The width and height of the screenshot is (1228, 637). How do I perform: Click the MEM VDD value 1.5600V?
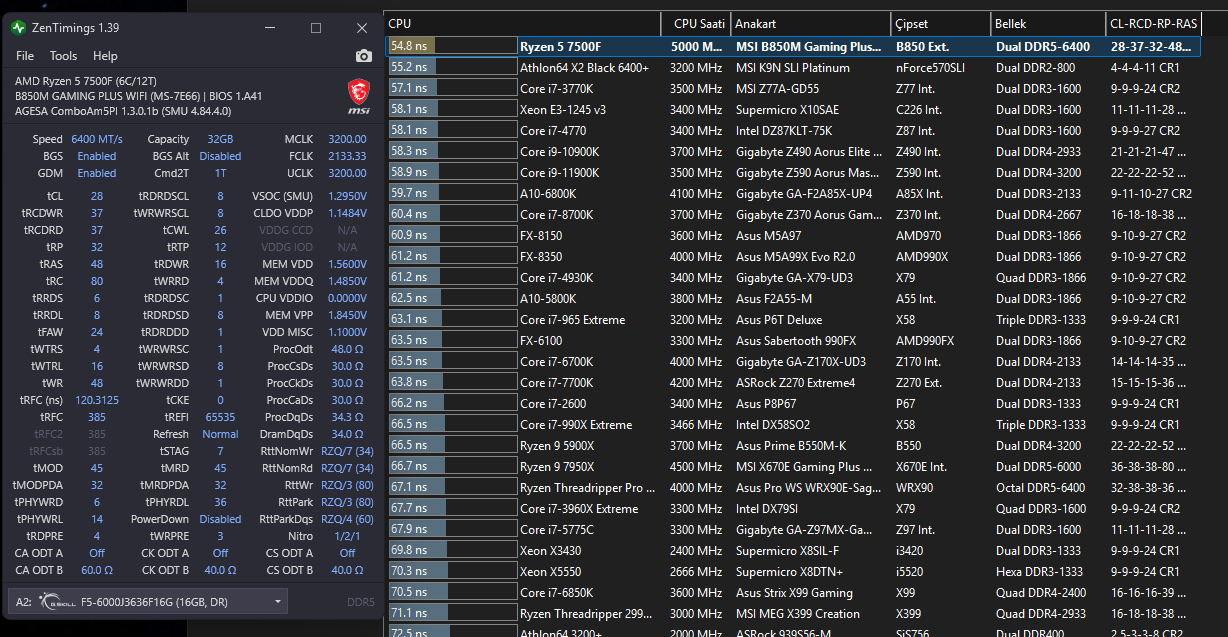coord(345,263)
